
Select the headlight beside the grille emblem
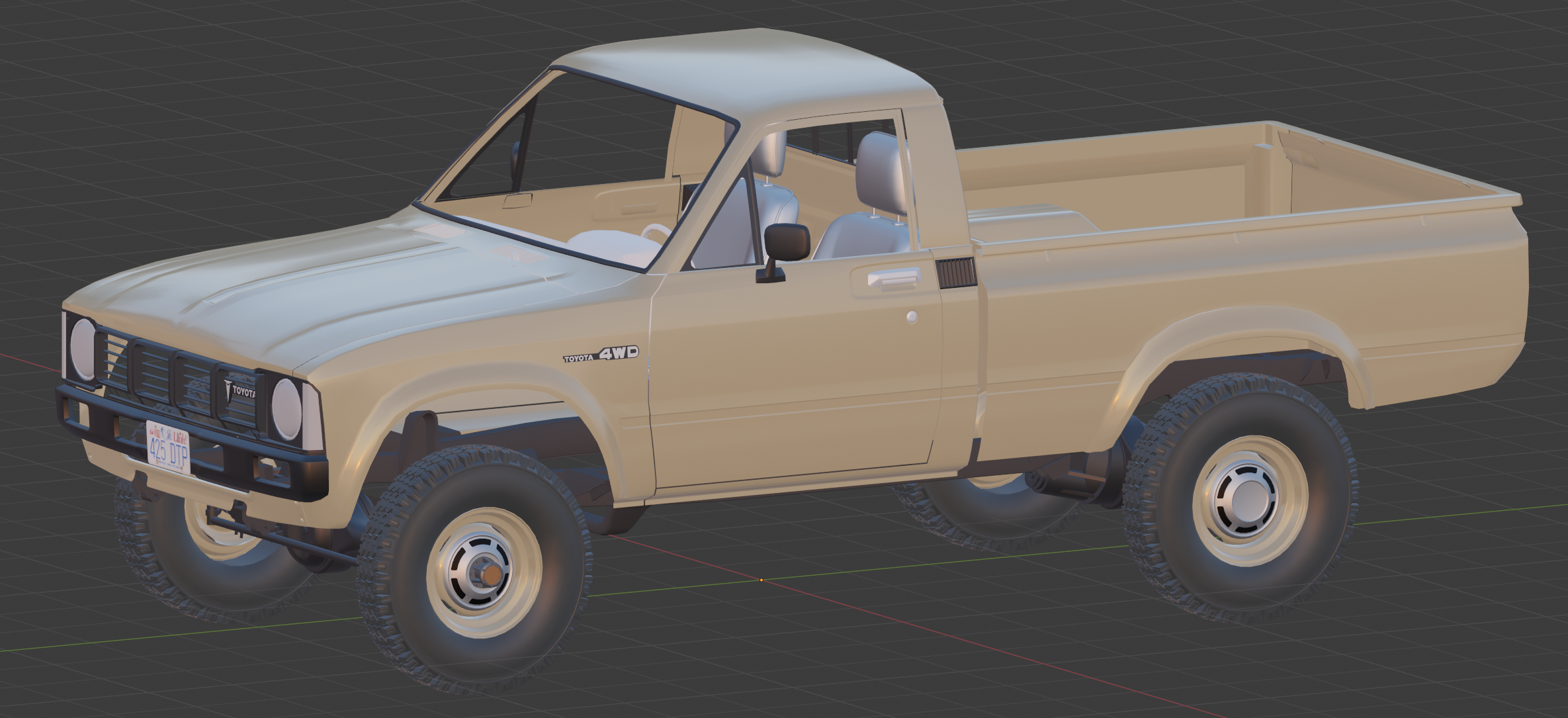(286, 409)
